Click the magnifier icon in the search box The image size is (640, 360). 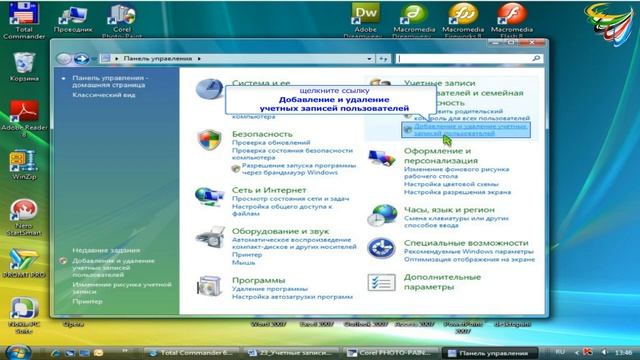click(x=536, y=59)
